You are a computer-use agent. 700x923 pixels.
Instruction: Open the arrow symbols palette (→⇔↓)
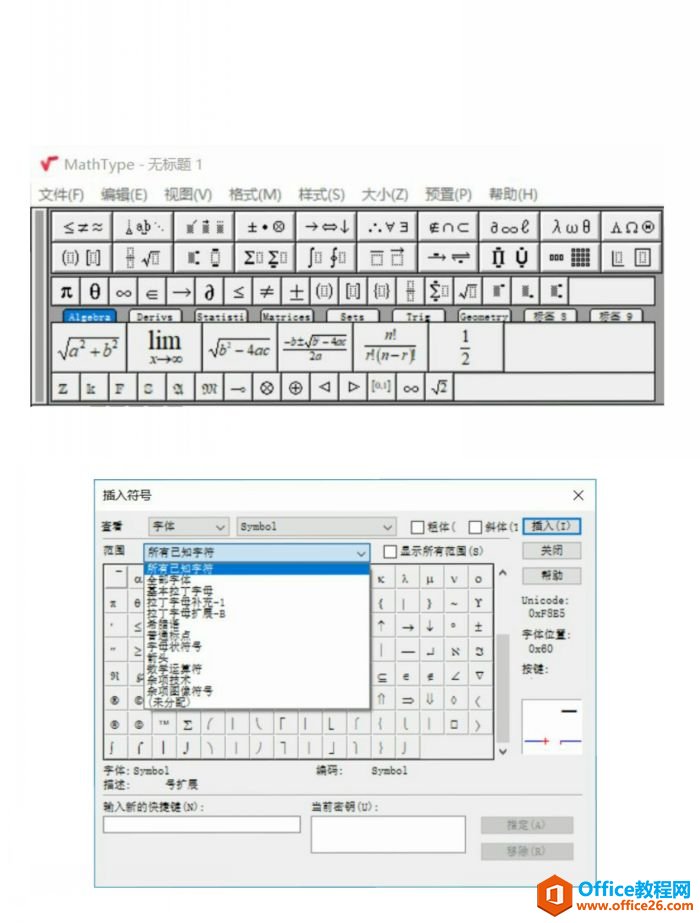(x=327, y=227)
